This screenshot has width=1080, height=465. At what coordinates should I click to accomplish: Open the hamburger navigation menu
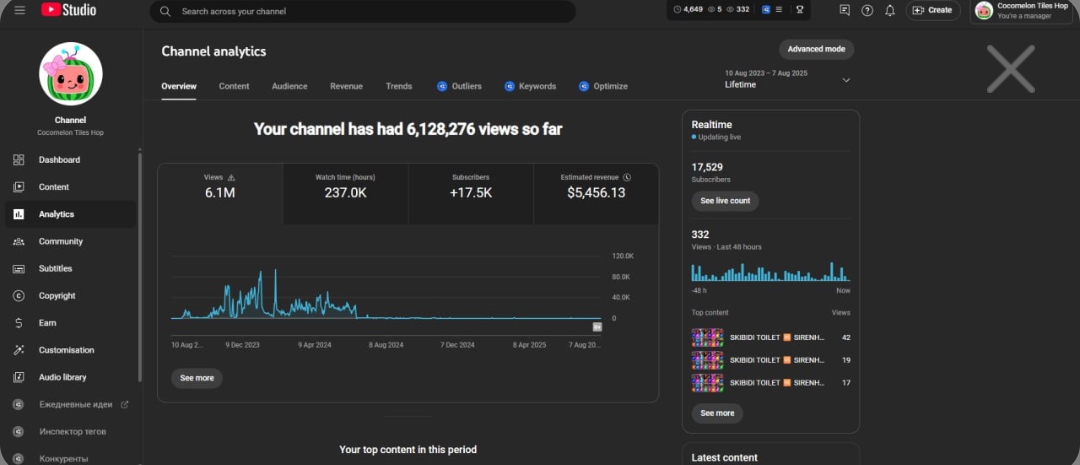tap(19, 10)
